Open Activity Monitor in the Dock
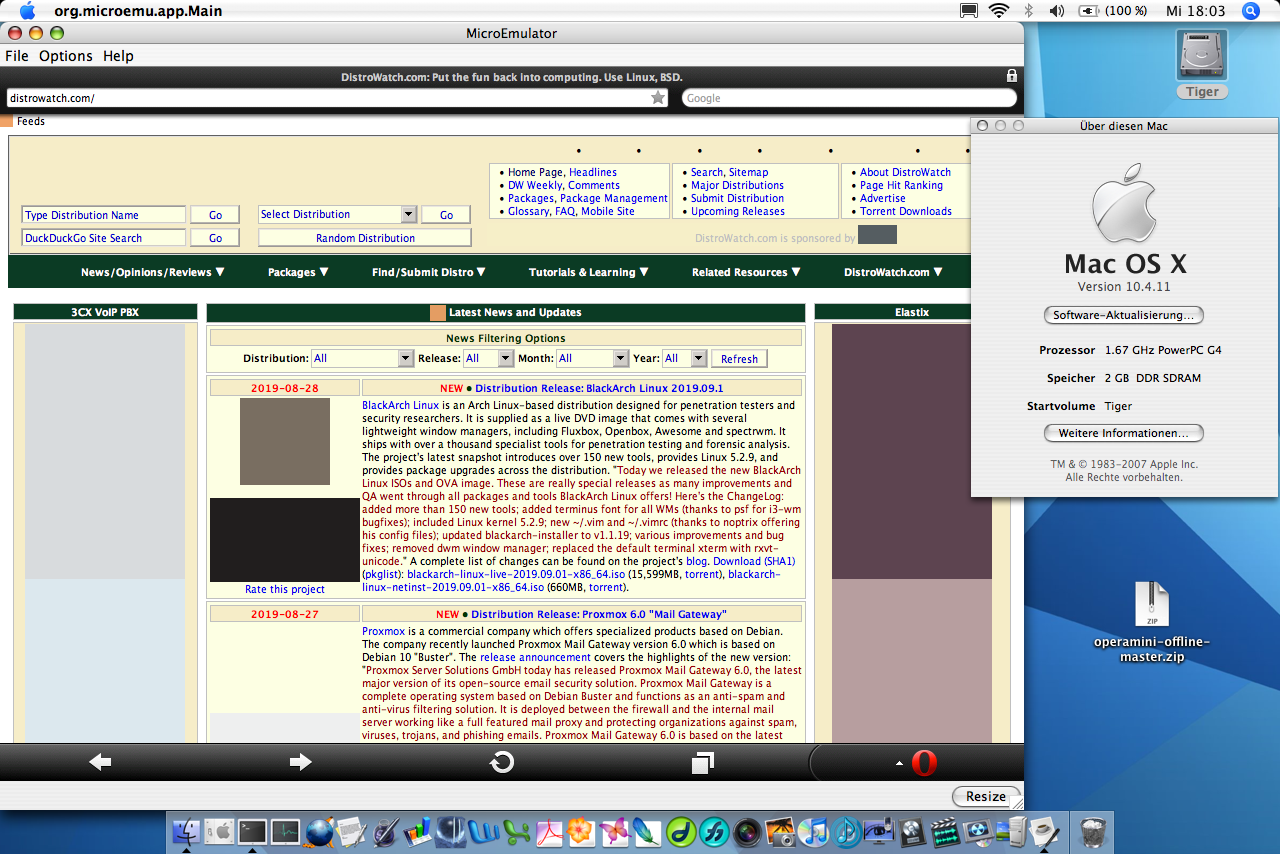This screenshot has width=1280, height=854. pyautogui.click(x=286, y=831)
